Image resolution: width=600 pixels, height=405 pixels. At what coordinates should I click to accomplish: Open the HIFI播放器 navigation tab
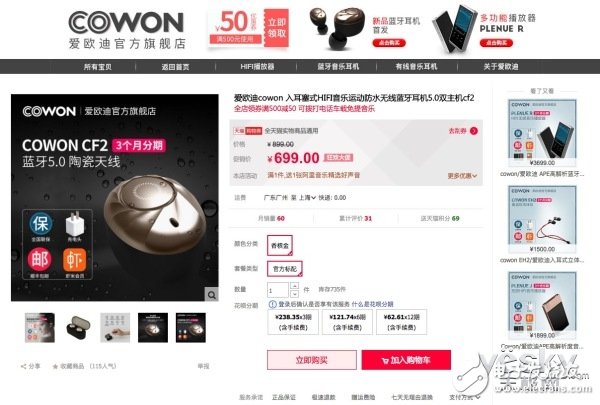(x=257, y=67)
